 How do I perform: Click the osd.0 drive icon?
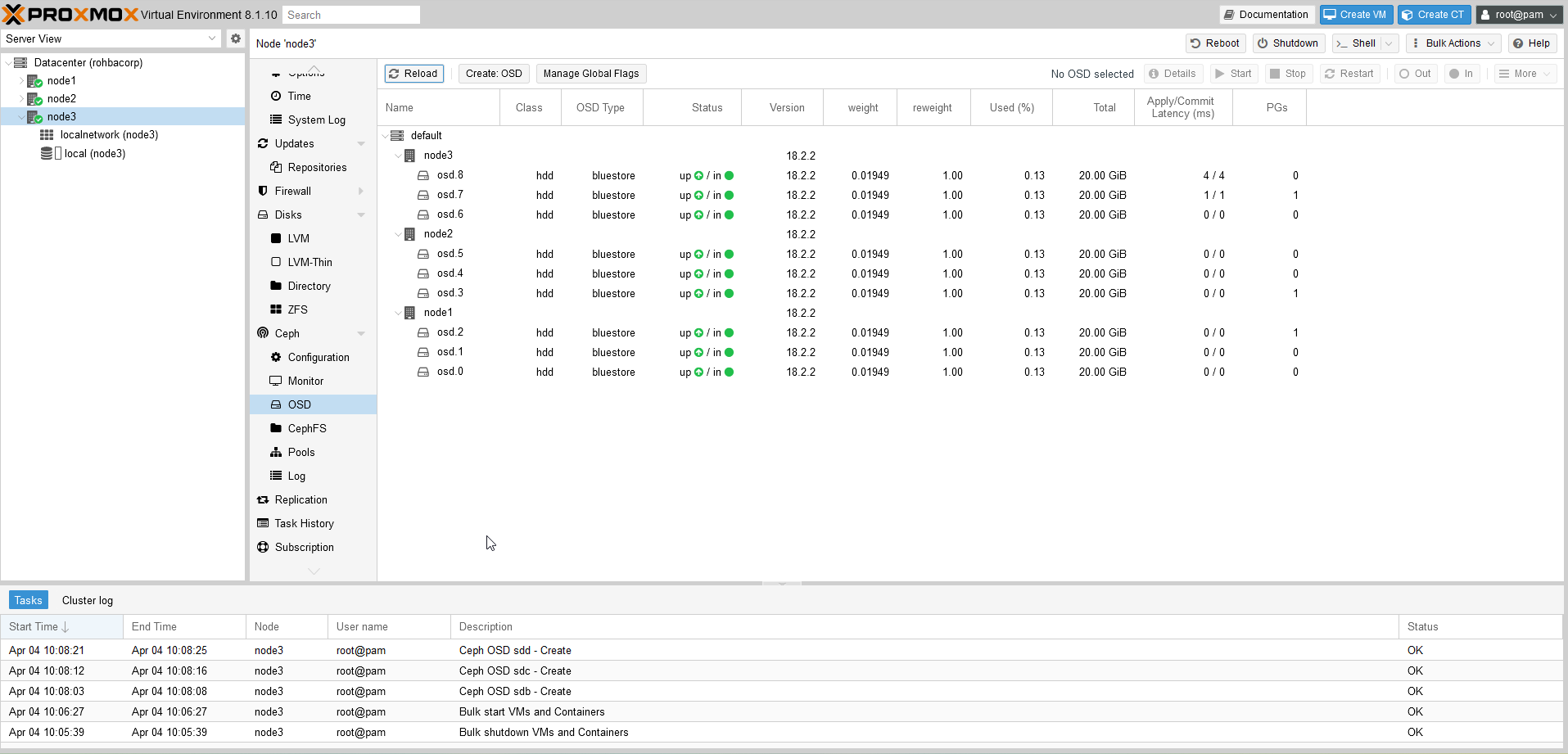pyautogui.click(x=423, y=372)
